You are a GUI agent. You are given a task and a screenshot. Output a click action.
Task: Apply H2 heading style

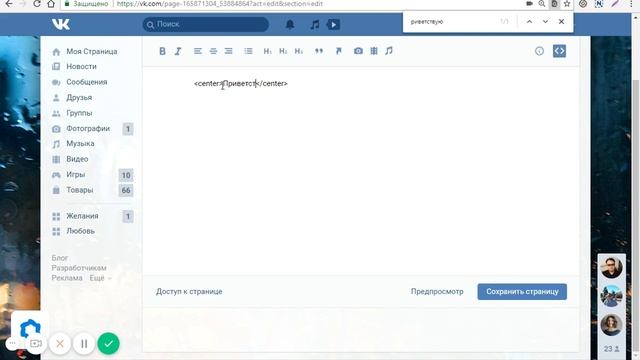tap(283, 51)
